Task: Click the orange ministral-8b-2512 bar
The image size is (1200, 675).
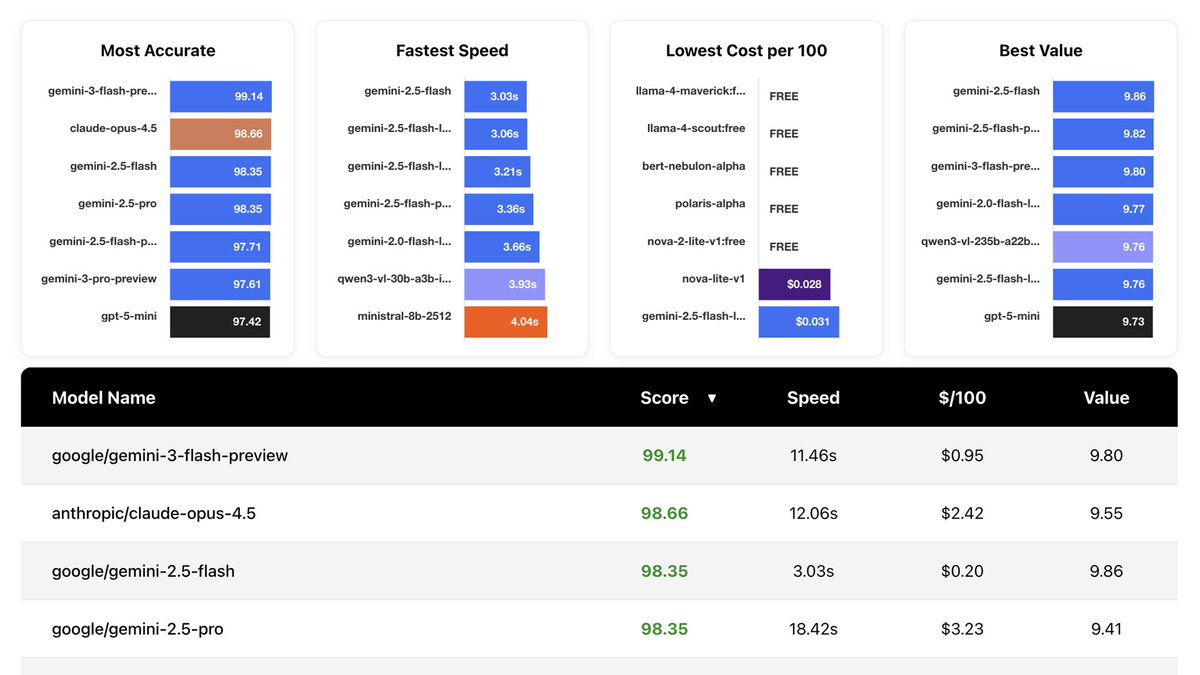Action: (x=505, y=321)
